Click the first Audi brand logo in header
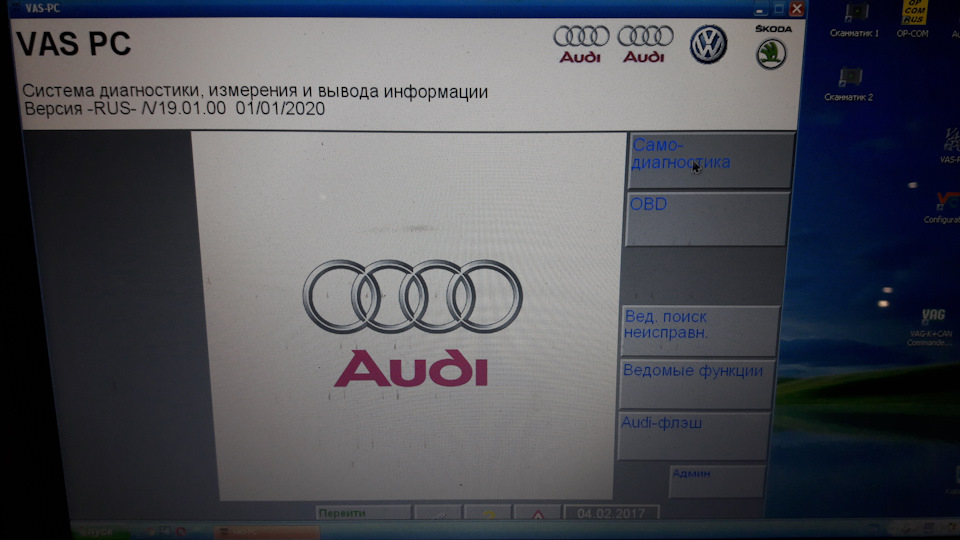The width and height of the screenshot is (960, 540). [x=580, y=44]
